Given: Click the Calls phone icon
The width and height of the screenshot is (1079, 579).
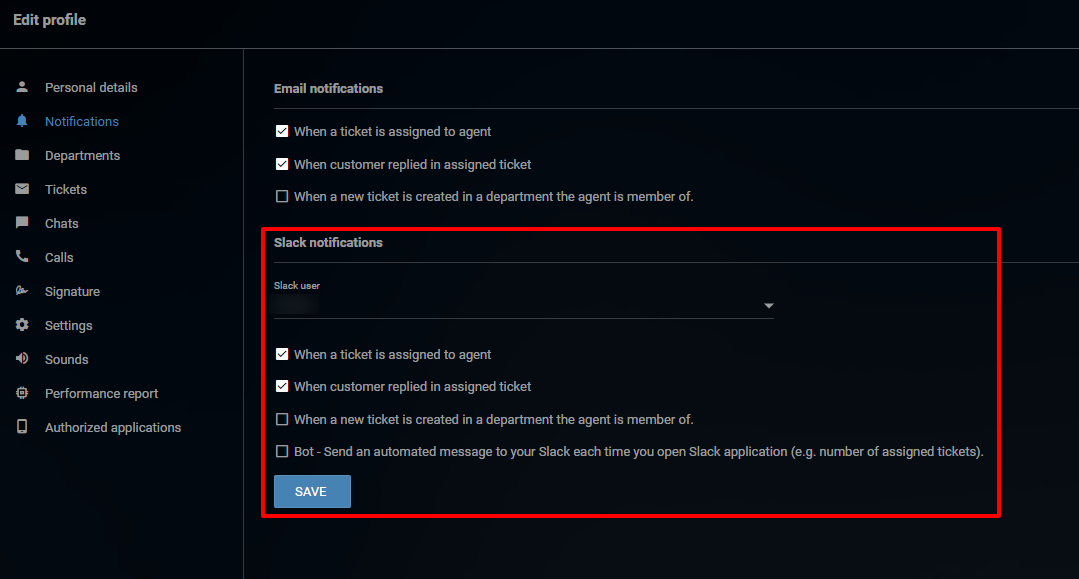Looking at the screenshot, I should tap(22, 257).
